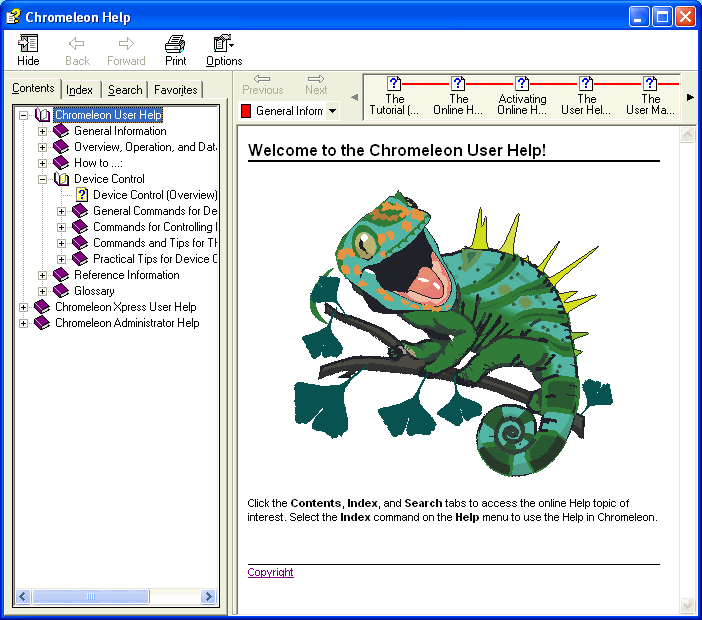Click the General Information book icon
The width and height of the screenshot is (702, 620).
coord(61,131)
